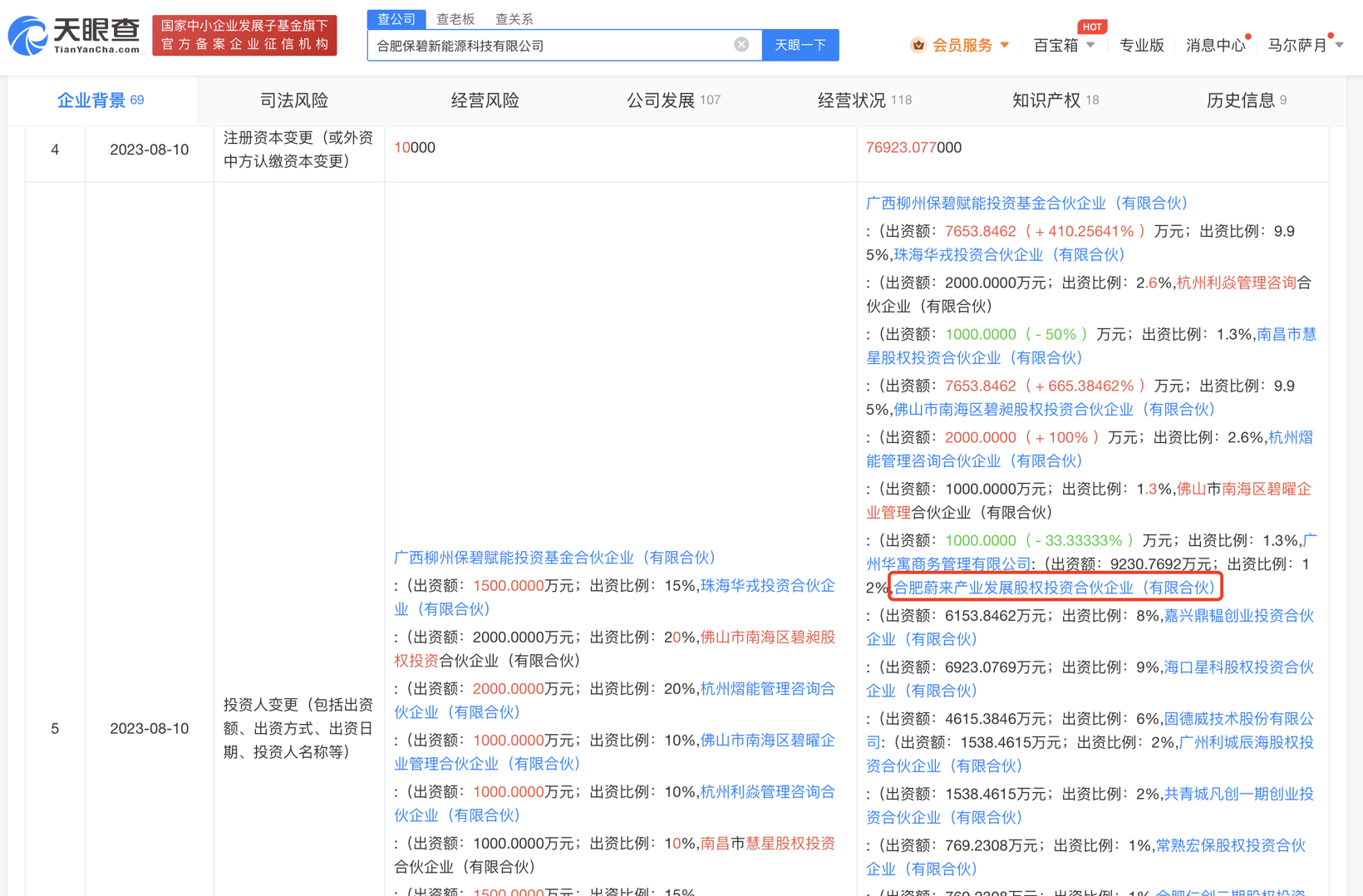Open the 企业背景 tab
The height and width of the screenshot is (896, 1363).
(101, 100)
